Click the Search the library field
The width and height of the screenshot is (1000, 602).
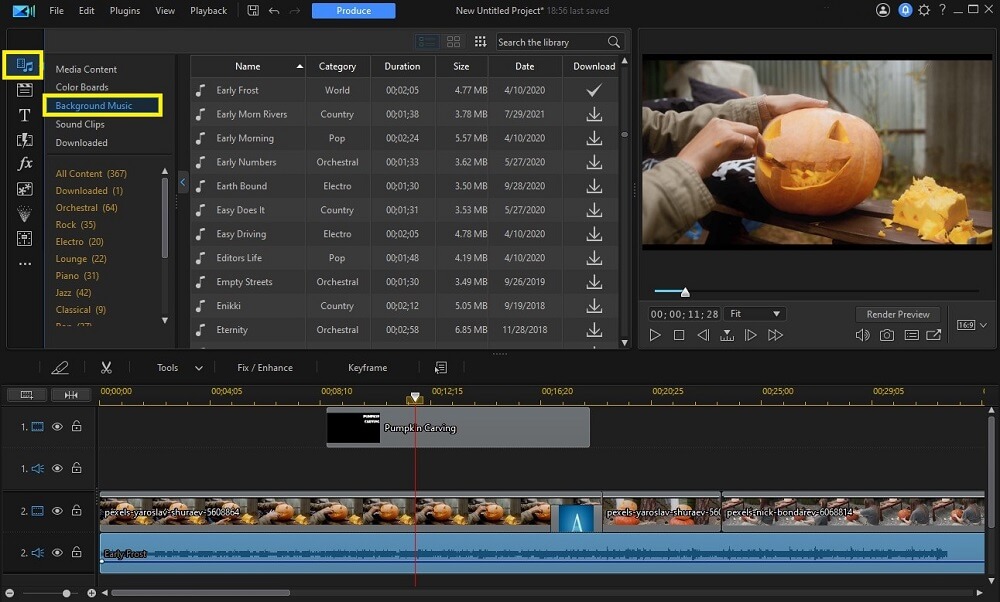point(551,42)
